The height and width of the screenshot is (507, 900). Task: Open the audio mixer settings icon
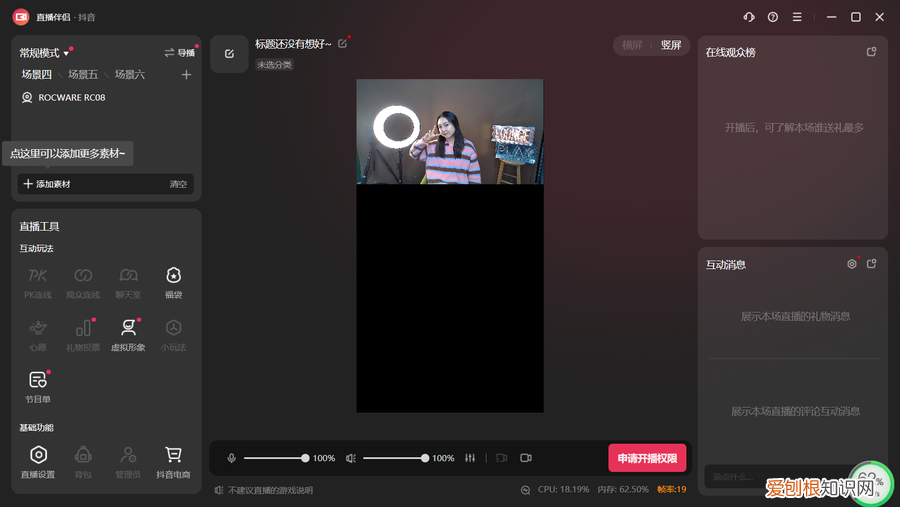tap(470, 458)
